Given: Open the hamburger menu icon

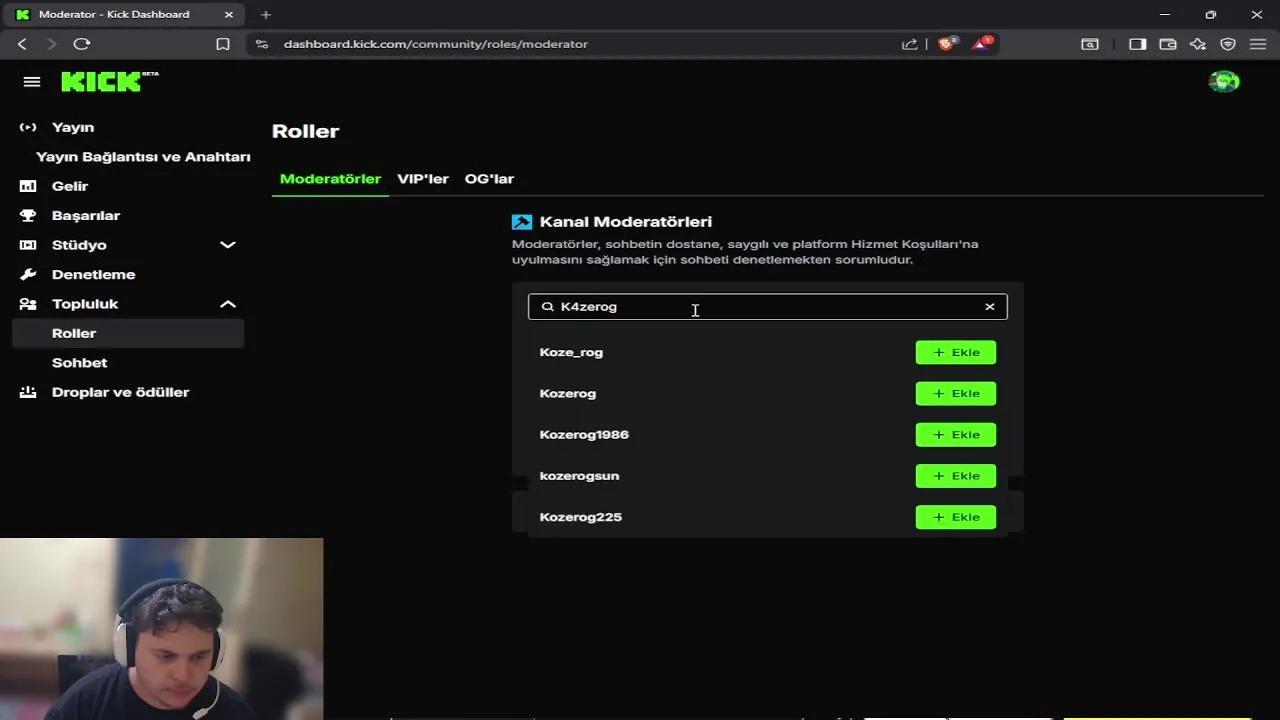Looking at the screenshot, I should (32, 82).
